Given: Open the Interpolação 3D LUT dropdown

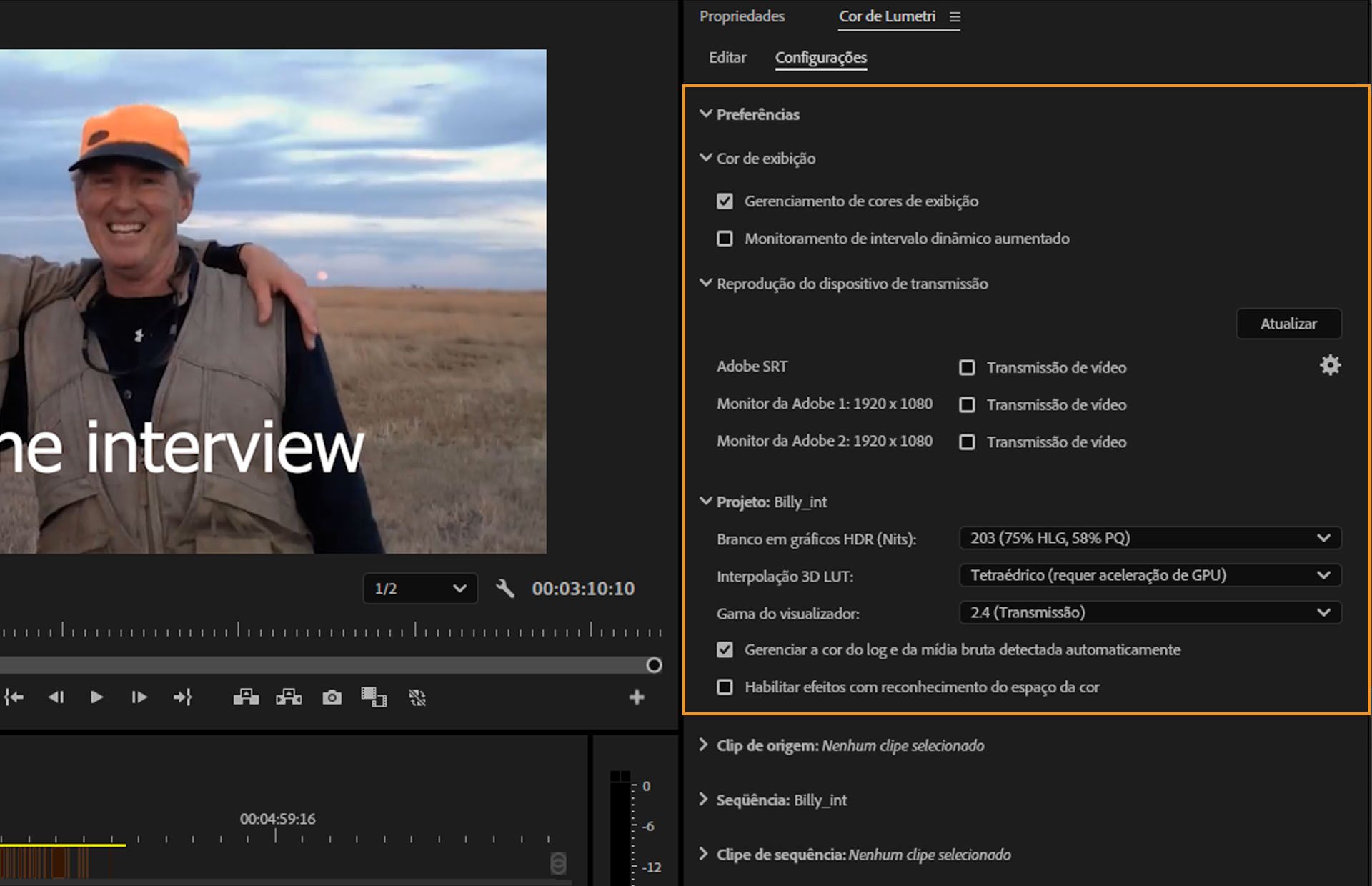Looking at the screenshot, I should tap(1149, 575).
